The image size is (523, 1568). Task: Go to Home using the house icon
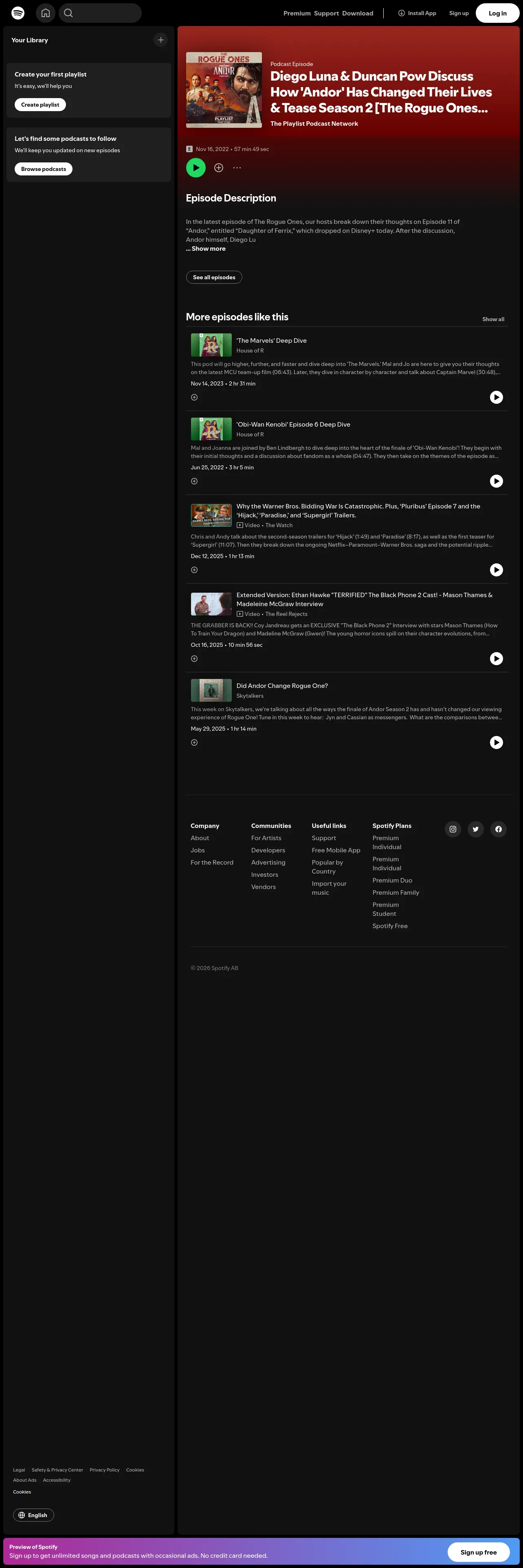pos(46,13)
